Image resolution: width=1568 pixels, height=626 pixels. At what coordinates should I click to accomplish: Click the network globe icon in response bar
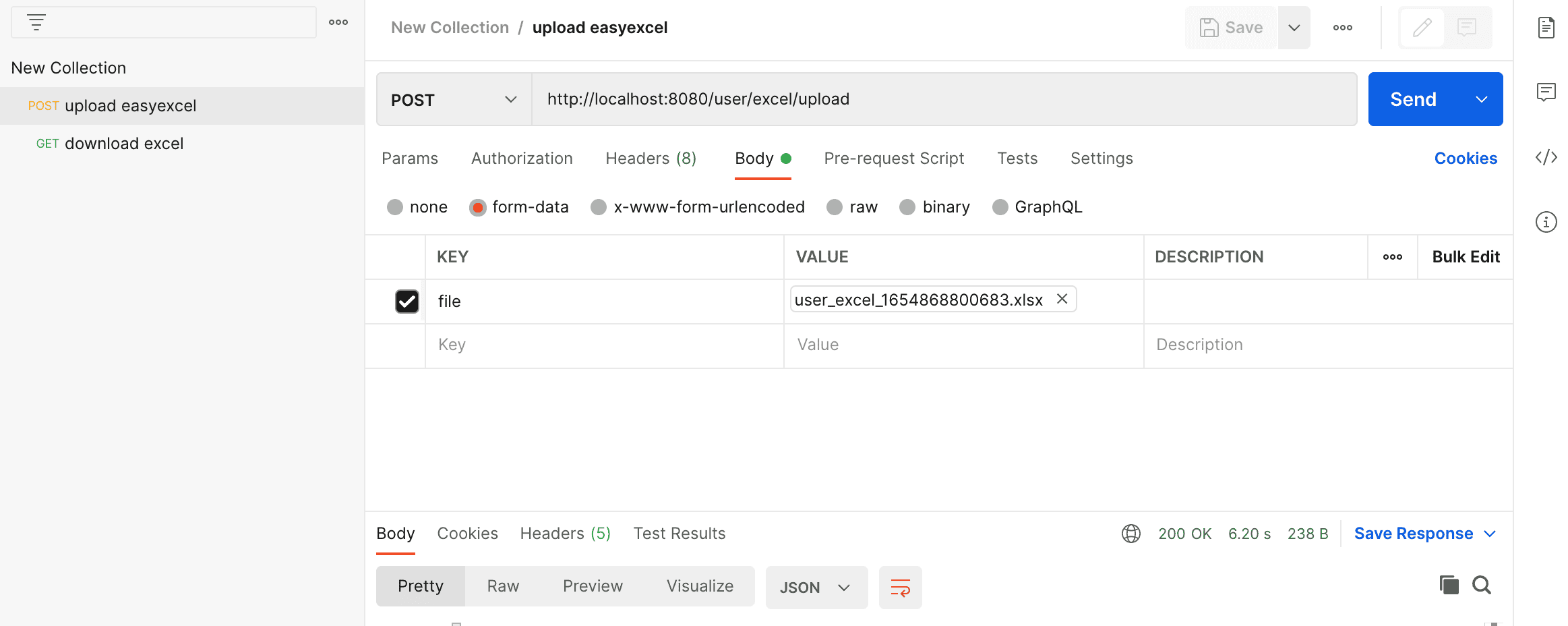[1130, 534]
